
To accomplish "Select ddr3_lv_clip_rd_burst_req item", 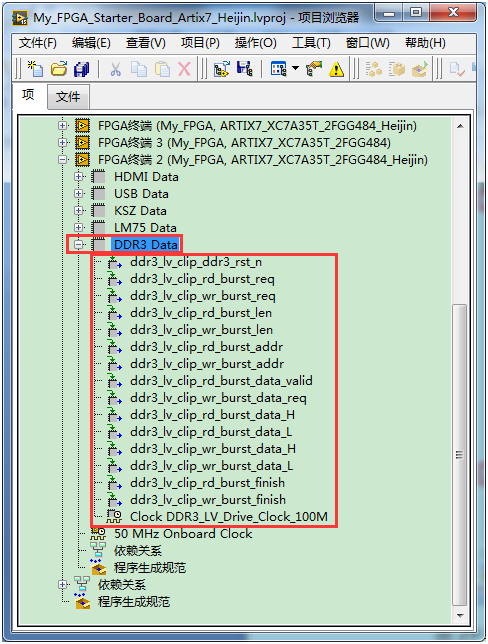I will 202,279.
